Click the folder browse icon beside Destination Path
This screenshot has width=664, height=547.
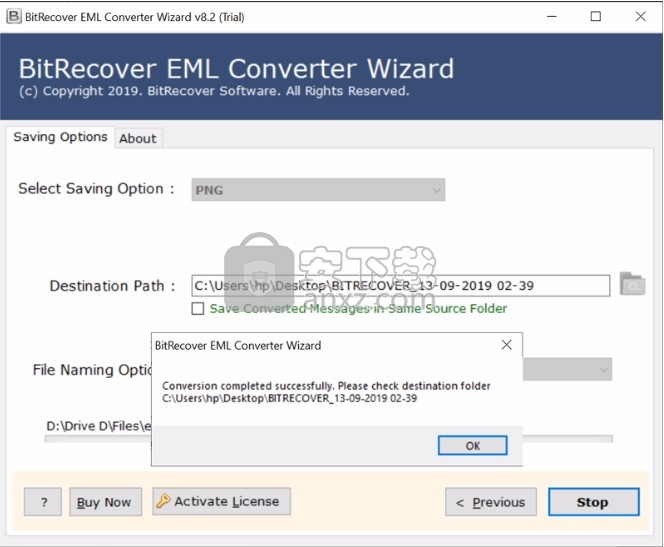click(632, 284)
